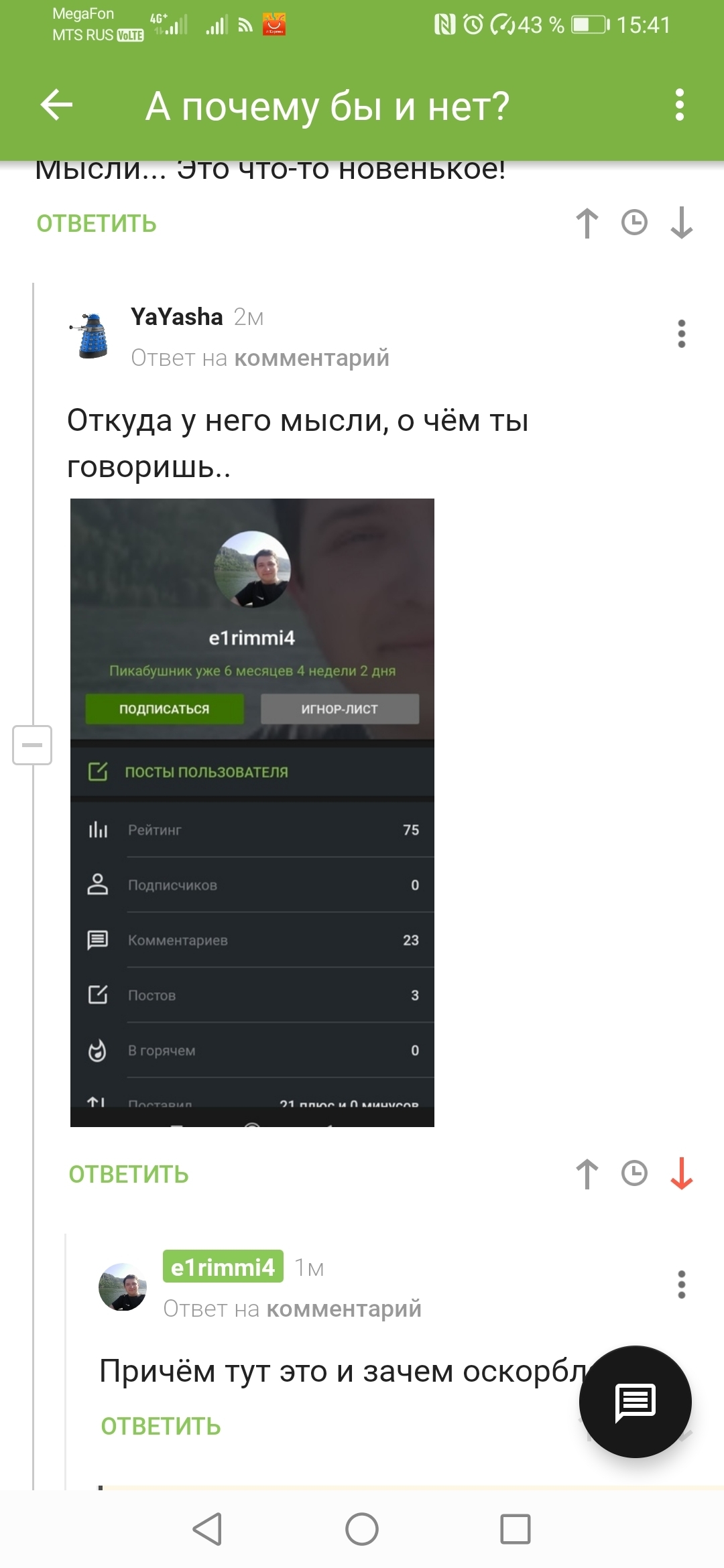
Task: Tap ОТВЕТИТЬ under the top comment
Action: [97, 224]
